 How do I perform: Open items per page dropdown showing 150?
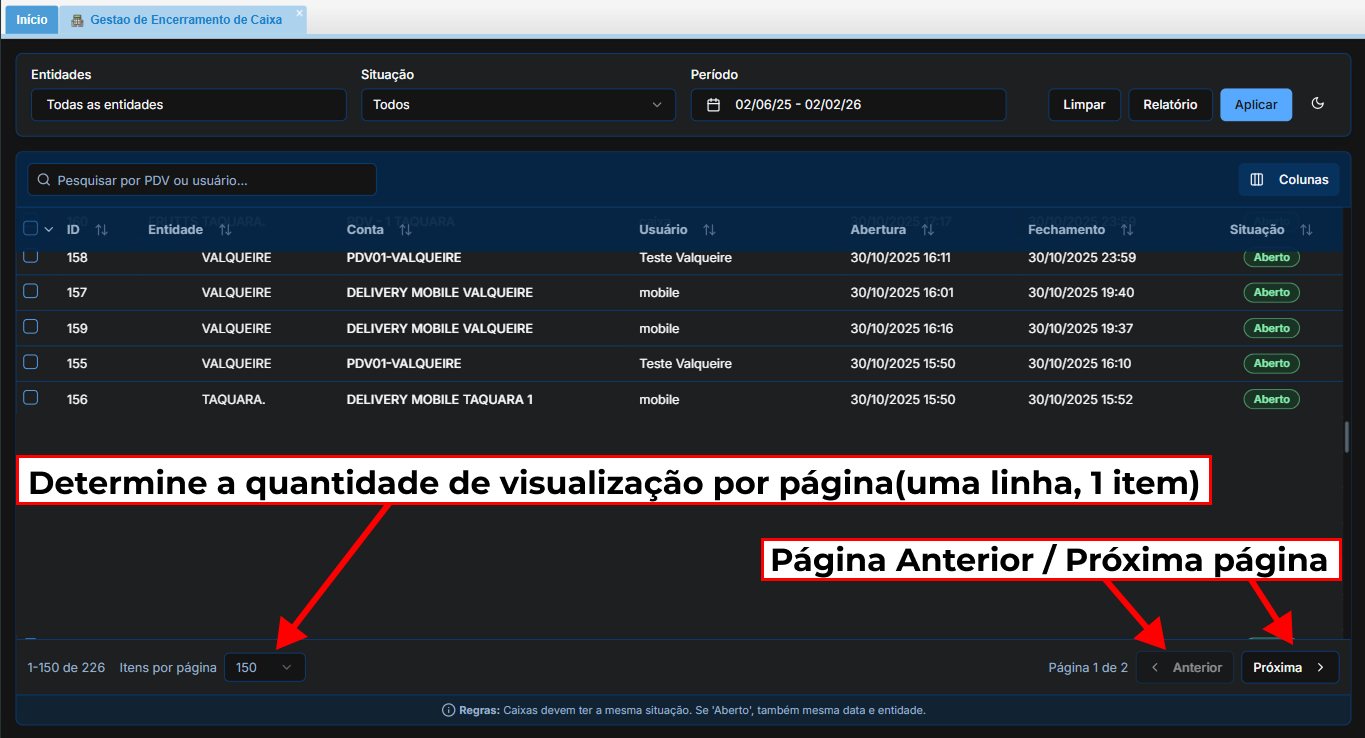[x=265, y=668]
